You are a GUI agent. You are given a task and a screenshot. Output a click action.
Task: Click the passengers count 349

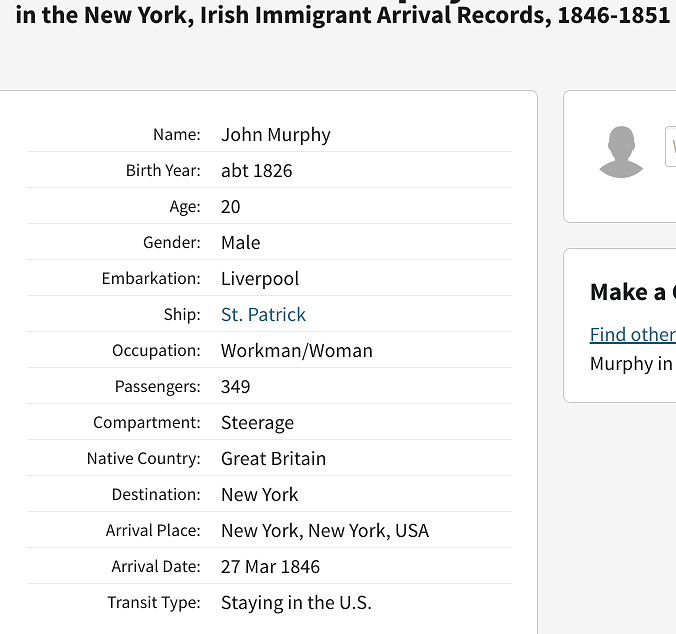click(x=235, y=387)
